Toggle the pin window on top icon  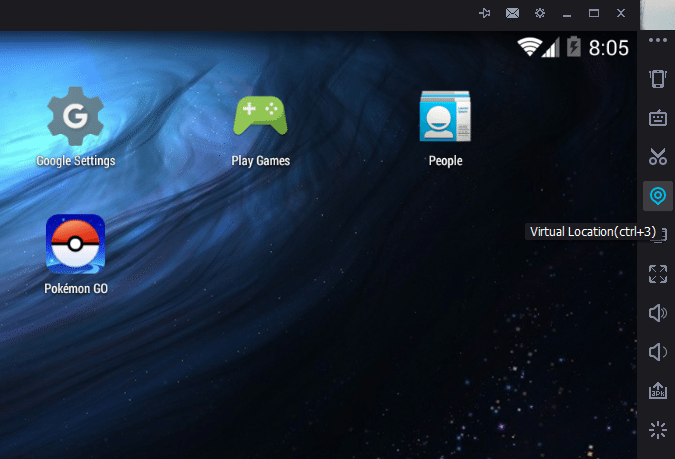(x=485, y=13)
